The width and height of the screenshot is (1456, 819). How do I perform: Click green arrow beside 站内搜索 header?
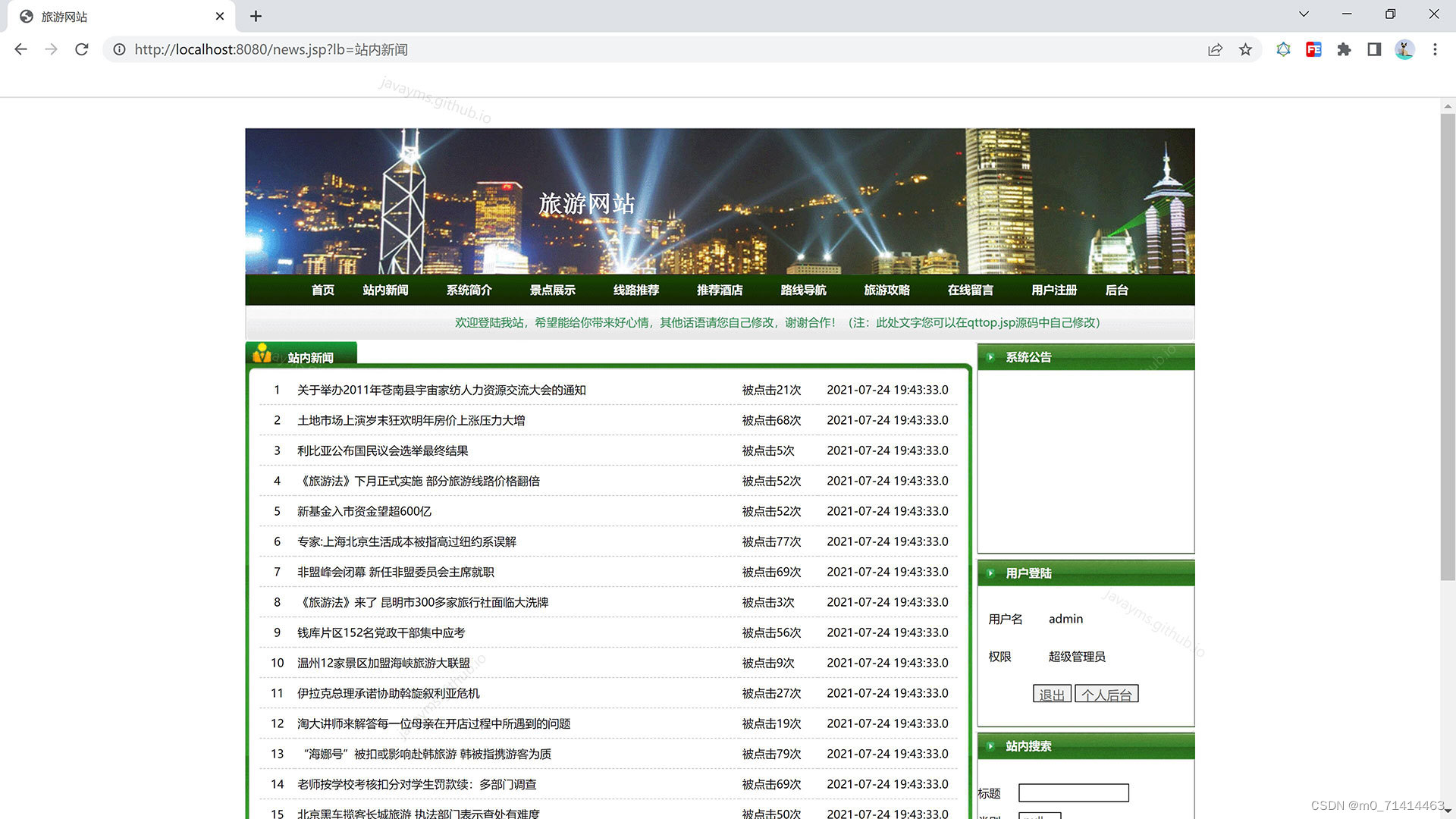(x=990, y=746)
